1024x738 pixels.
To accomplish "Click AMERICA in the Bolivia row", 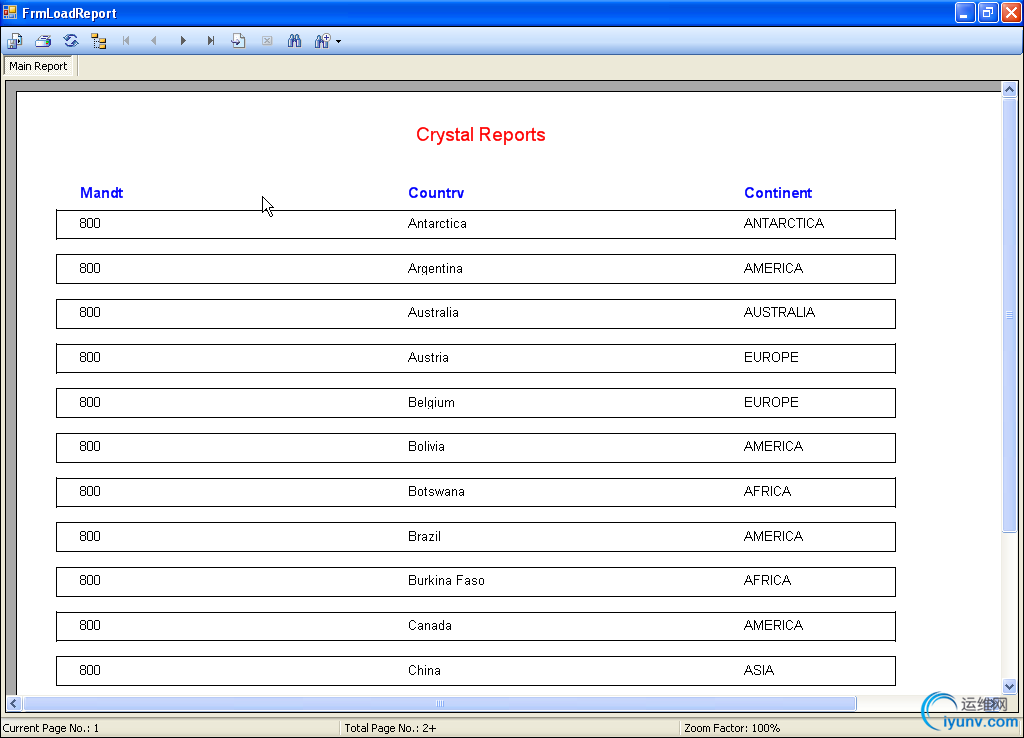I will point(773,447).
